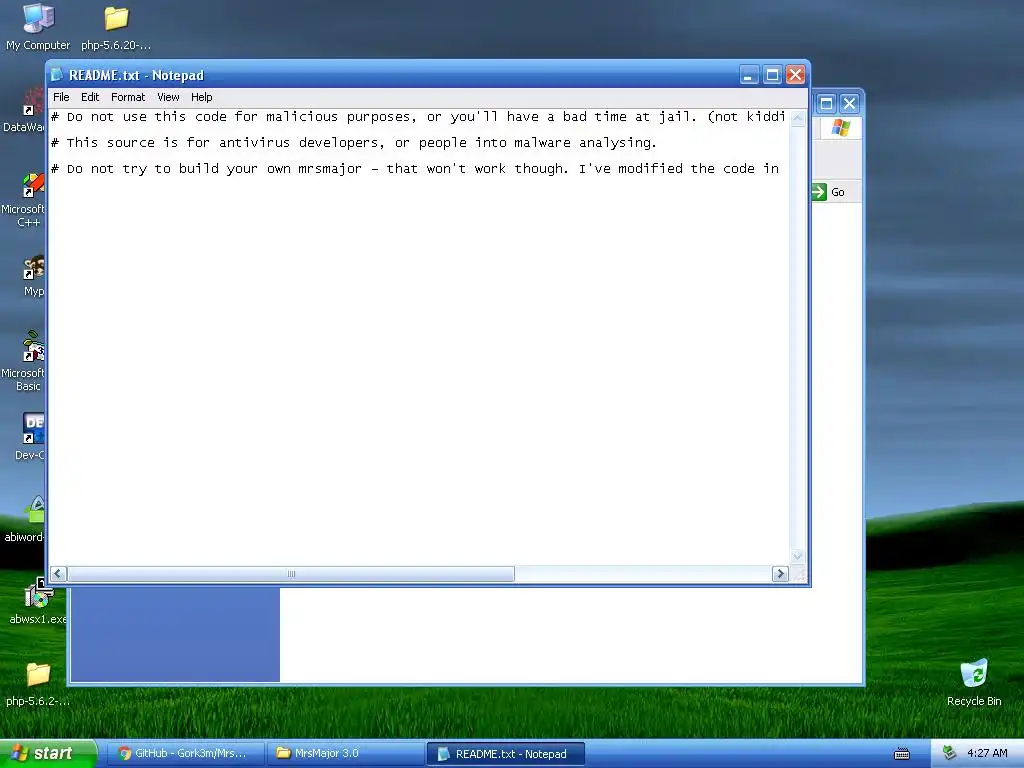Click the horizontal scrollbar thumb in Notepad

pyautogui.click(x=291, y=573)
